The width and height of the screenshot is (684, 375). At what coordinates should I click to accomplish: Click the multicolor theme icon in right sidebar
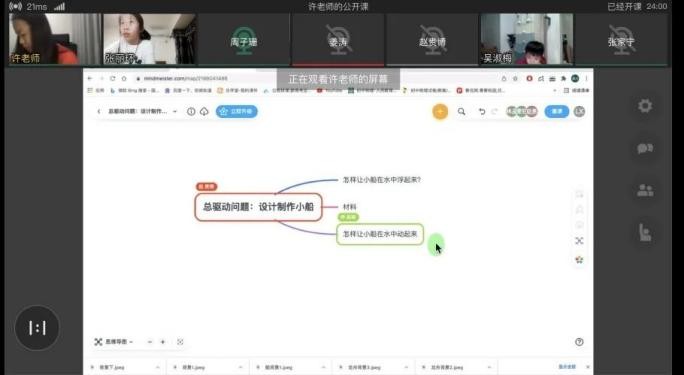[x=579, y=259]
